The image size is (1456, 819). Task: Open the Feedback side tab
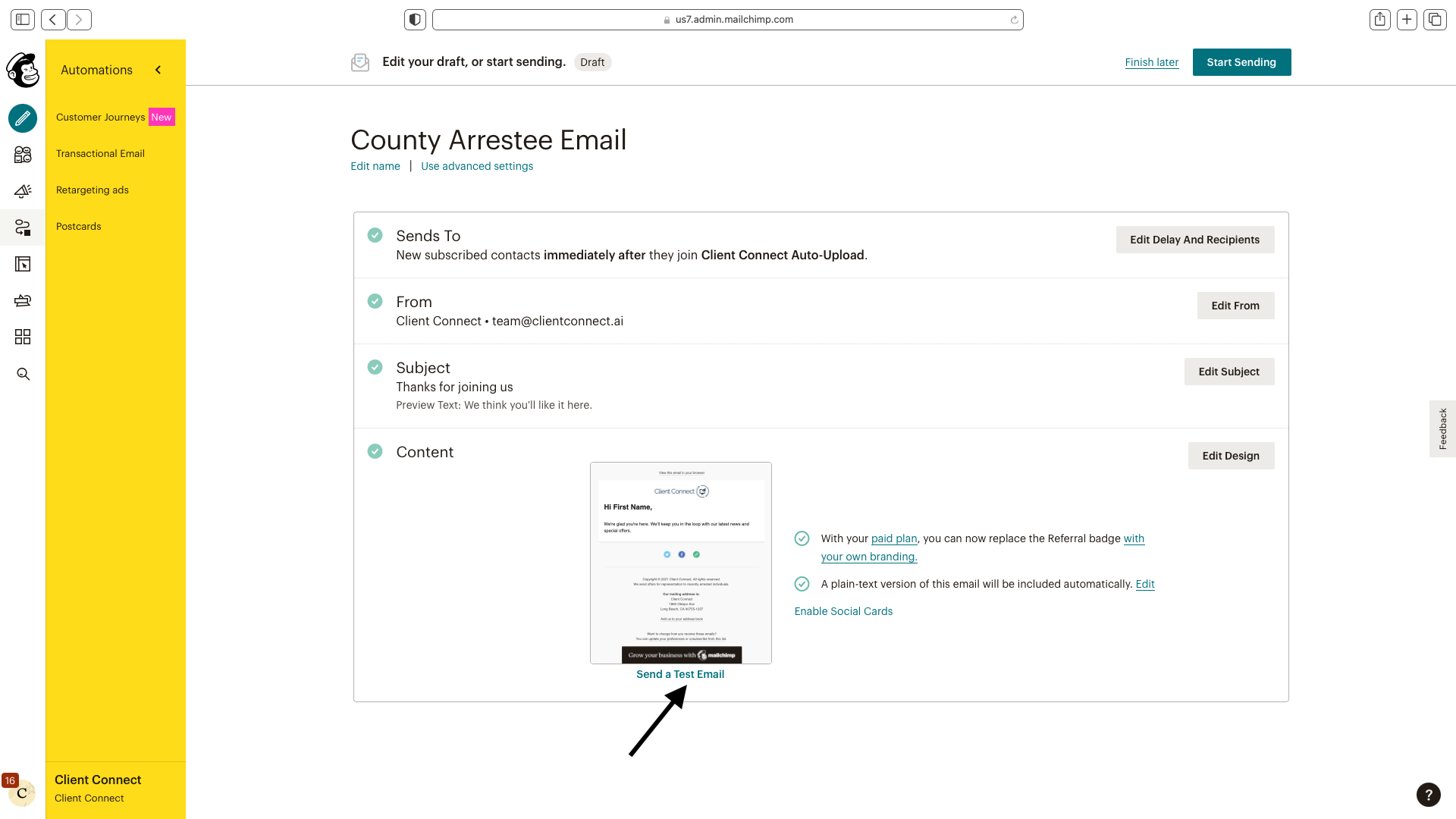(x=1442, y=428)
